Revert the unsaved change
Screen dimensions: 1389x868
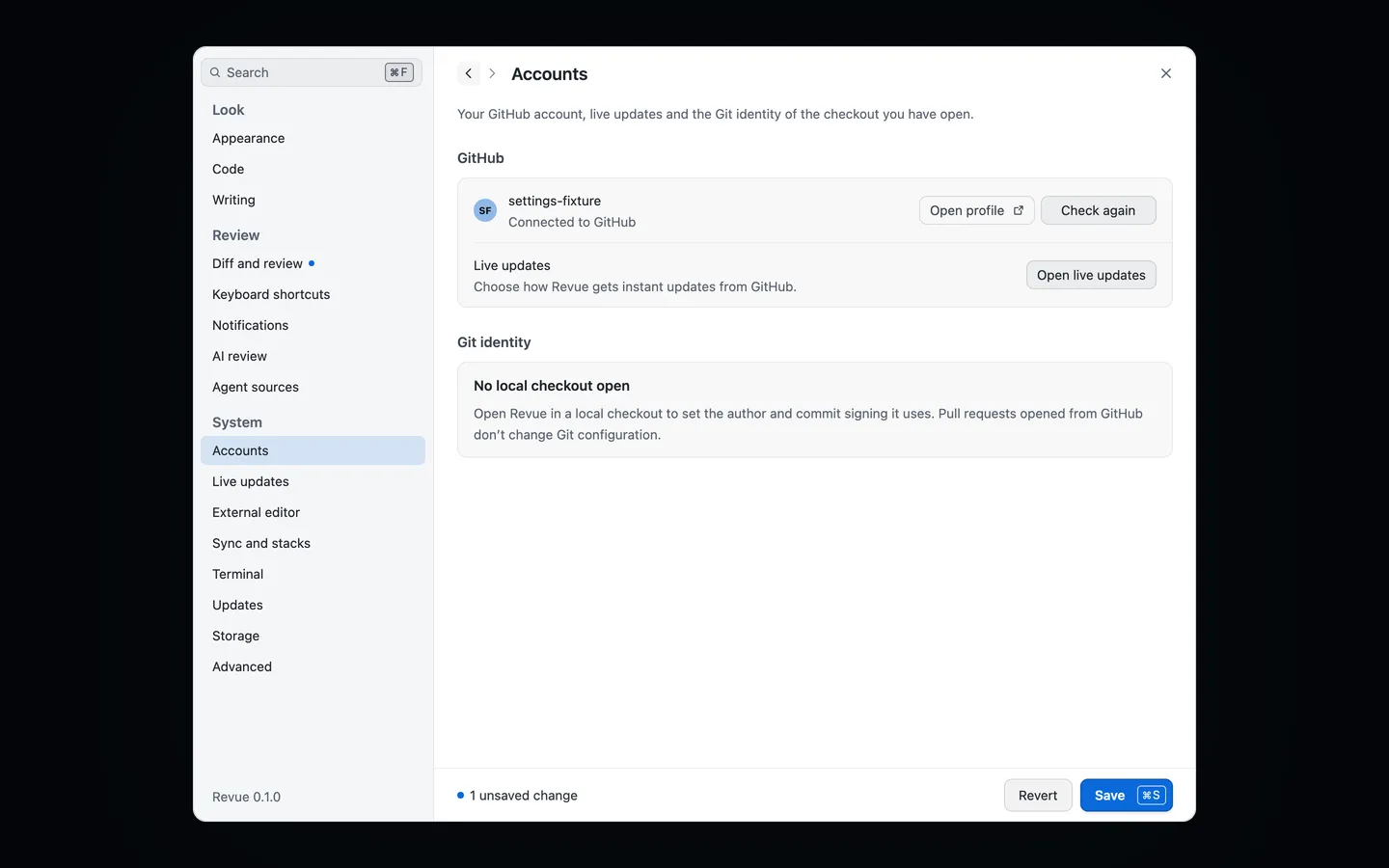pos(1038,796)
